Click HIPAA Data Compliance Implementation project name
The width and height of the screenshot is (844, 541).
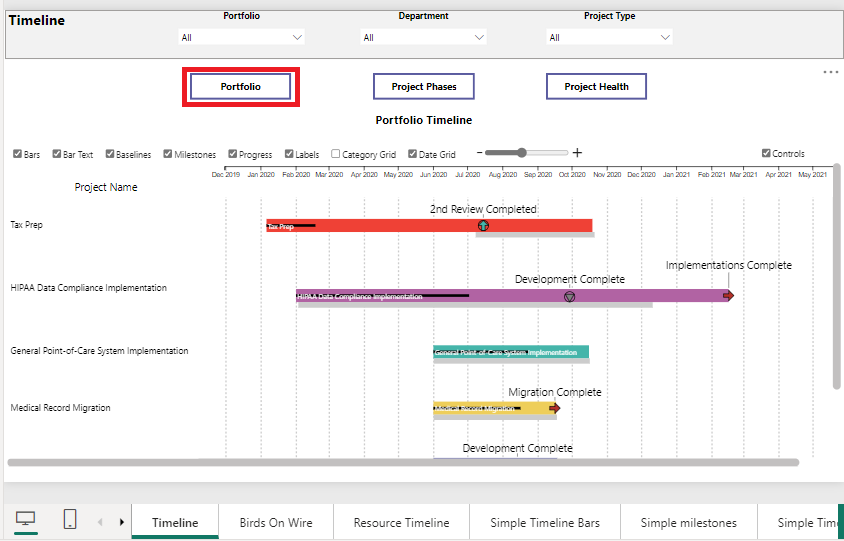(x=89, y=287)
